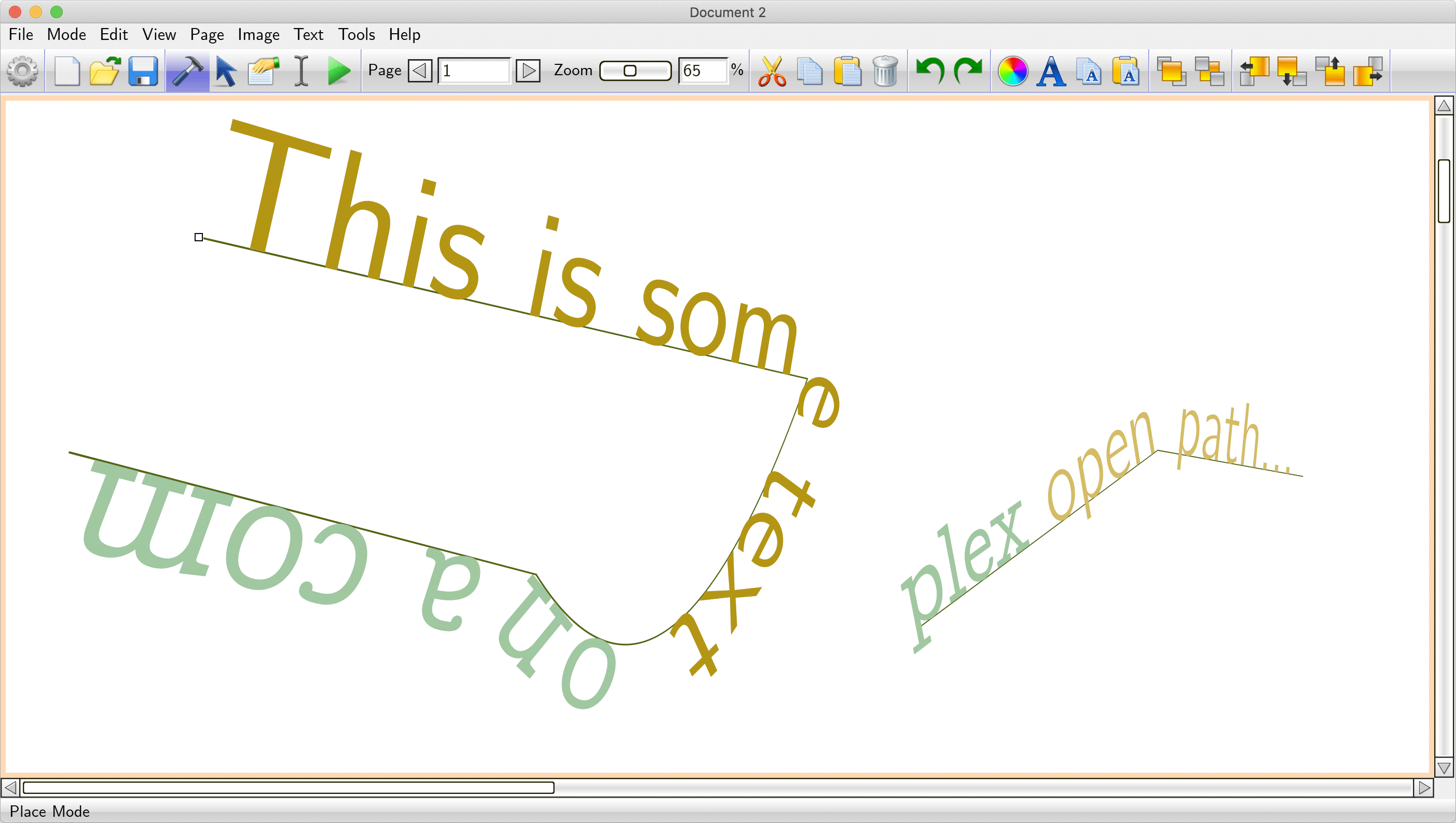This screenshot has height=823, width=1456.
Task: Go to previous page arrow
Action: pyautogui.click(x=420, y=71)
